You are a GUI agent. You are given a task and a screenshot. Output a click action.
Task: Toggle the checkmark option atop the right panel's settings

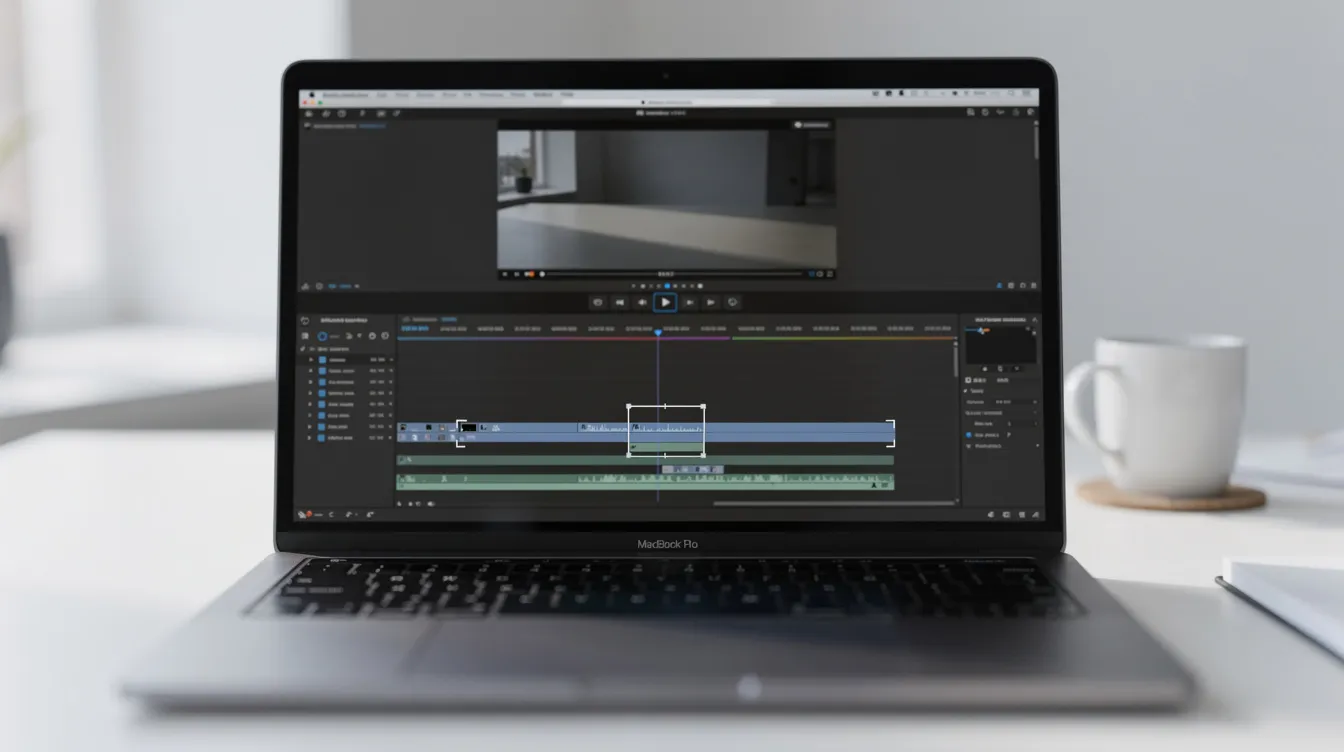click(965, 391)
